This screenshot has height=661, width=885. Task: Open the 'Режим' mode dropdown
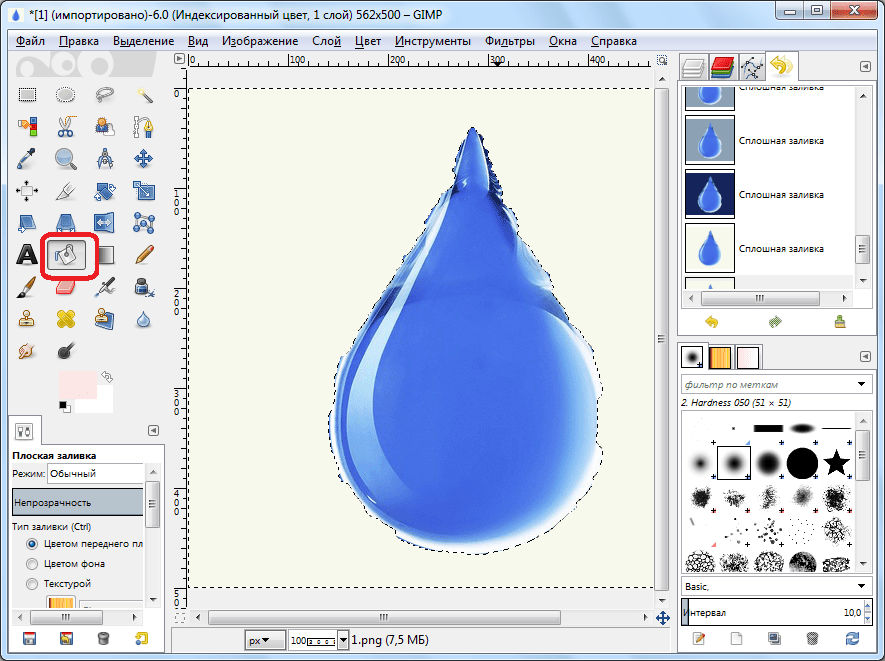[x=95, y=473]
